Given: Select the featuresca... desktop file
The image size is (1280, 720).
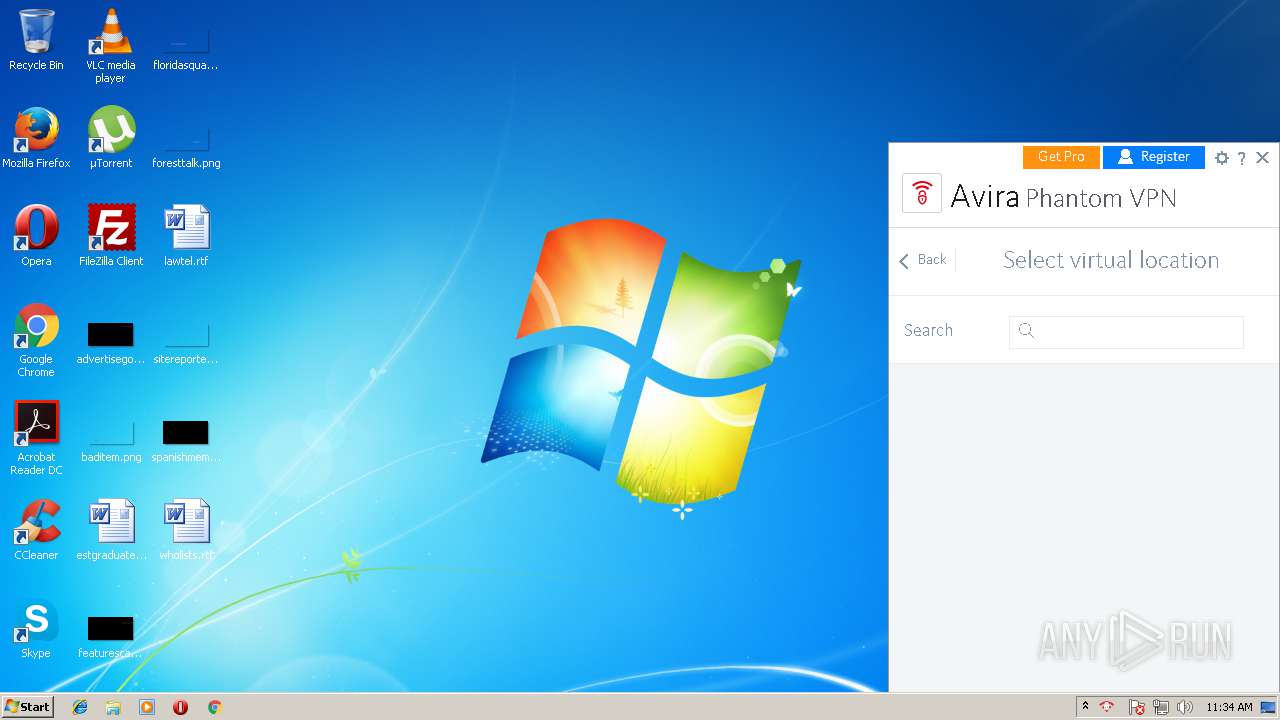Looking at the screenshot, I should click(111, 636).
